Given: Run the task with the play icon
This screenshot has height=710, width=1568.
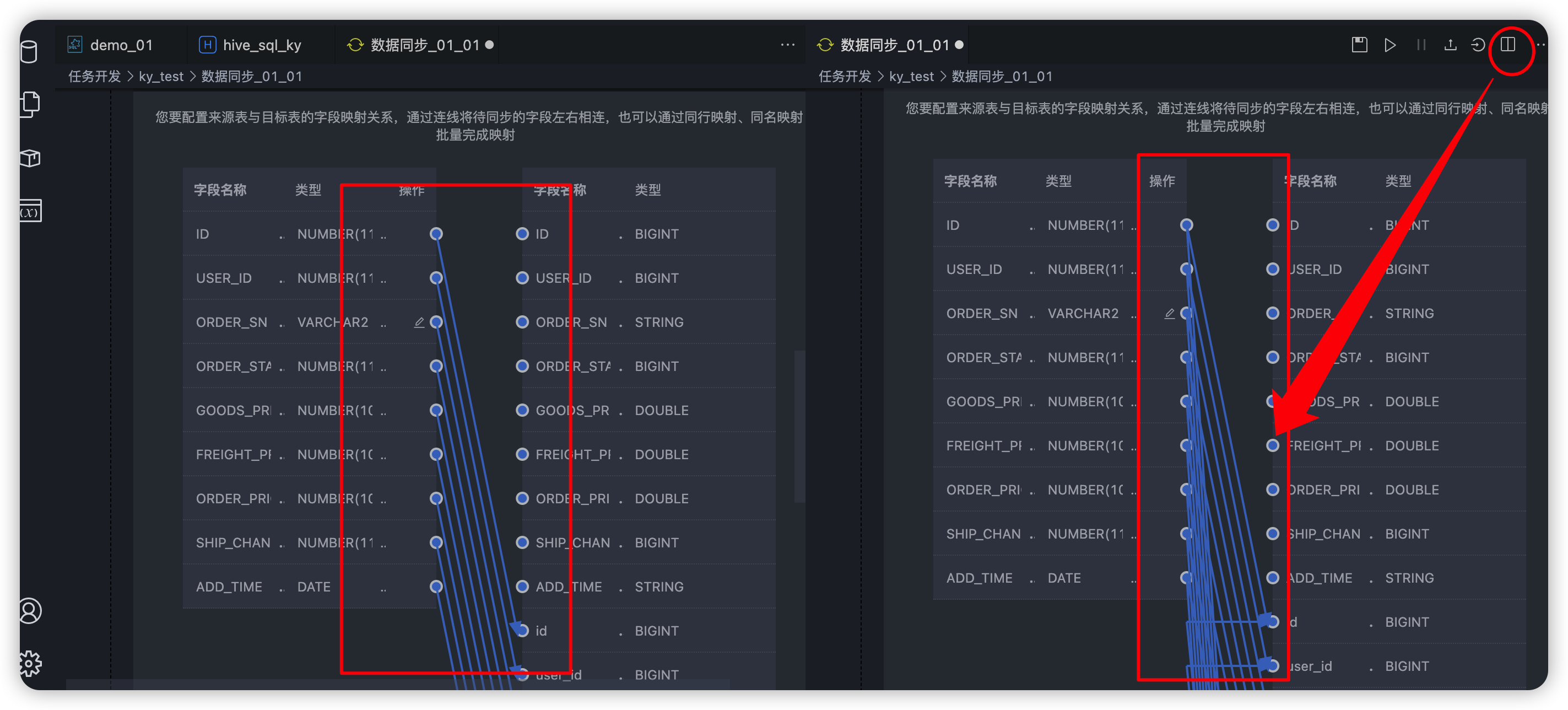Looking at the screenshot, I should [1390, 45].
